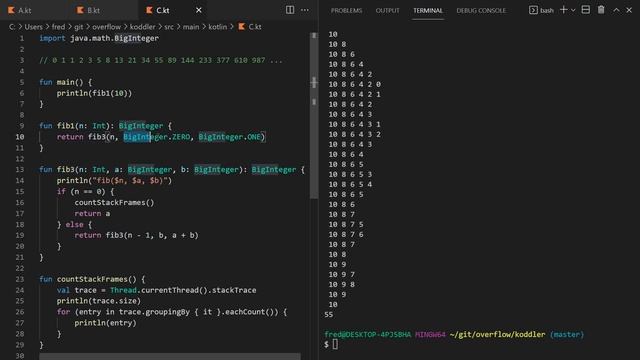Create a new terminal with plus icon
This screenshot has height=360, width=640.
pos(563,10)
